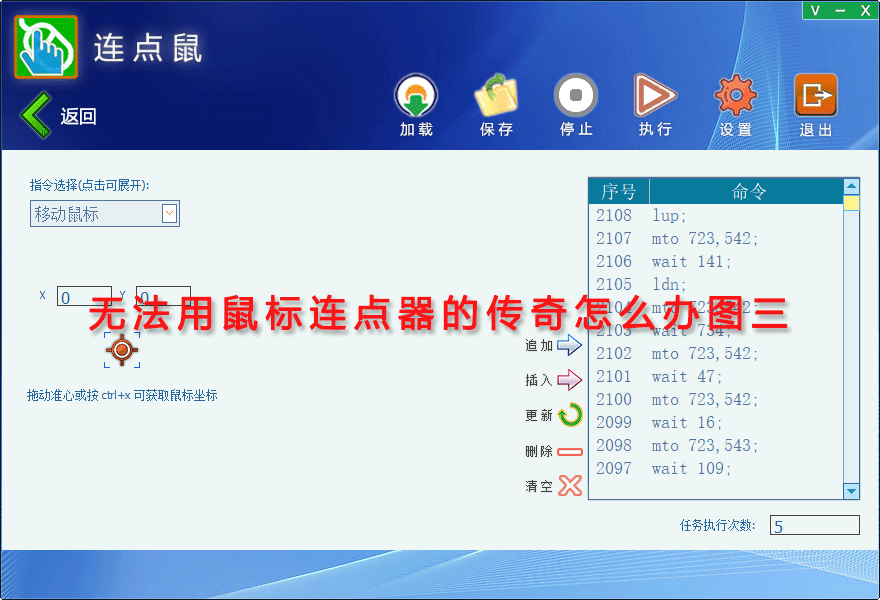Select row 2102 mto 723,542;
Image resolution: width=880 pixels, height=600 pixels.
tap(716, 354)
